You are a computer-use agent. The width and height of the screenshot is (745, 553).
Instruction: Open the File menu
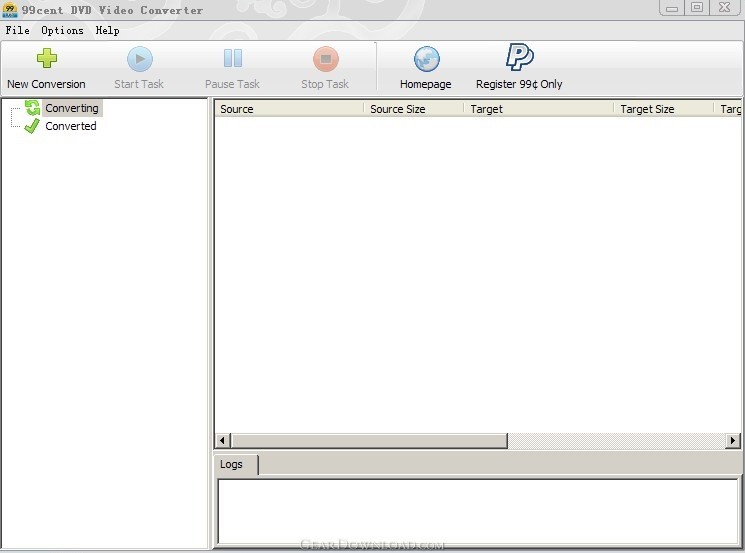pos(17,30)
